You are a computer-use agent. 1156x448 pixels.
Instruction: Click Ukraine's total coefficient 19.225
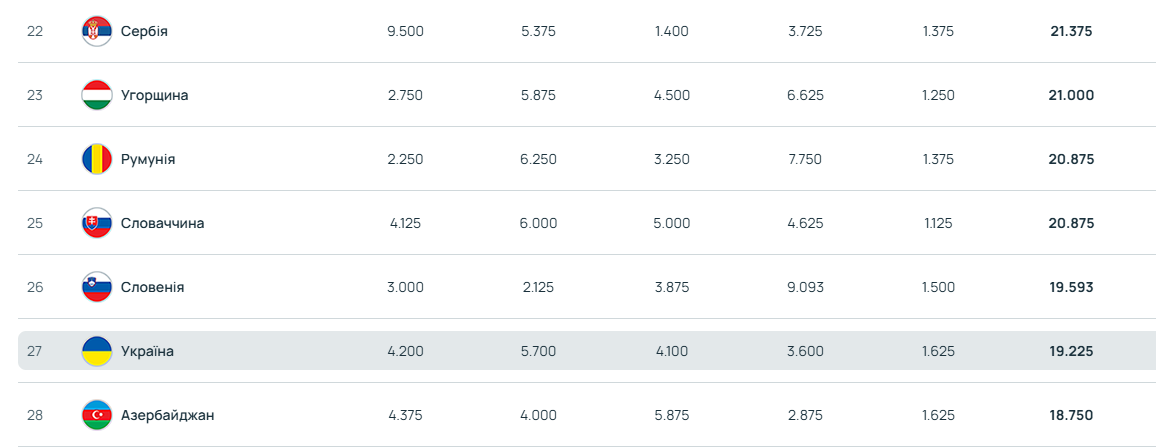tap(1071, 351)
